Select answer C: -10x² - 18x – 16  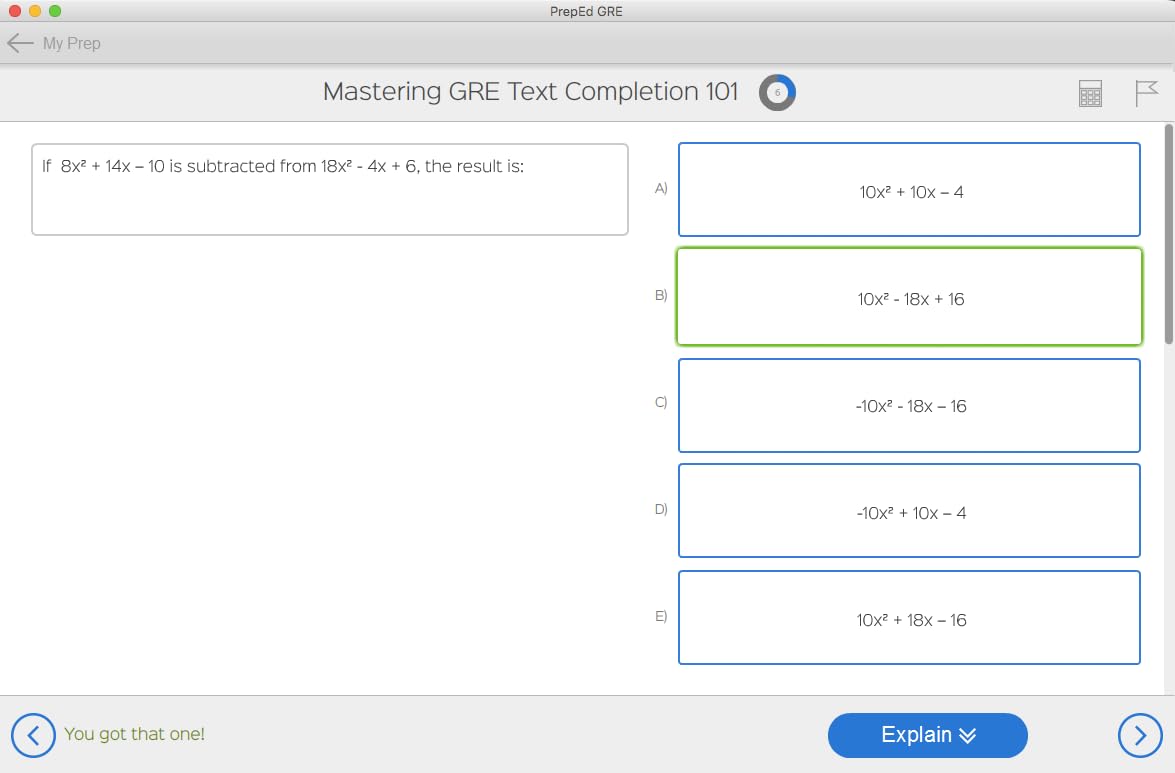[x=909, y=405]
